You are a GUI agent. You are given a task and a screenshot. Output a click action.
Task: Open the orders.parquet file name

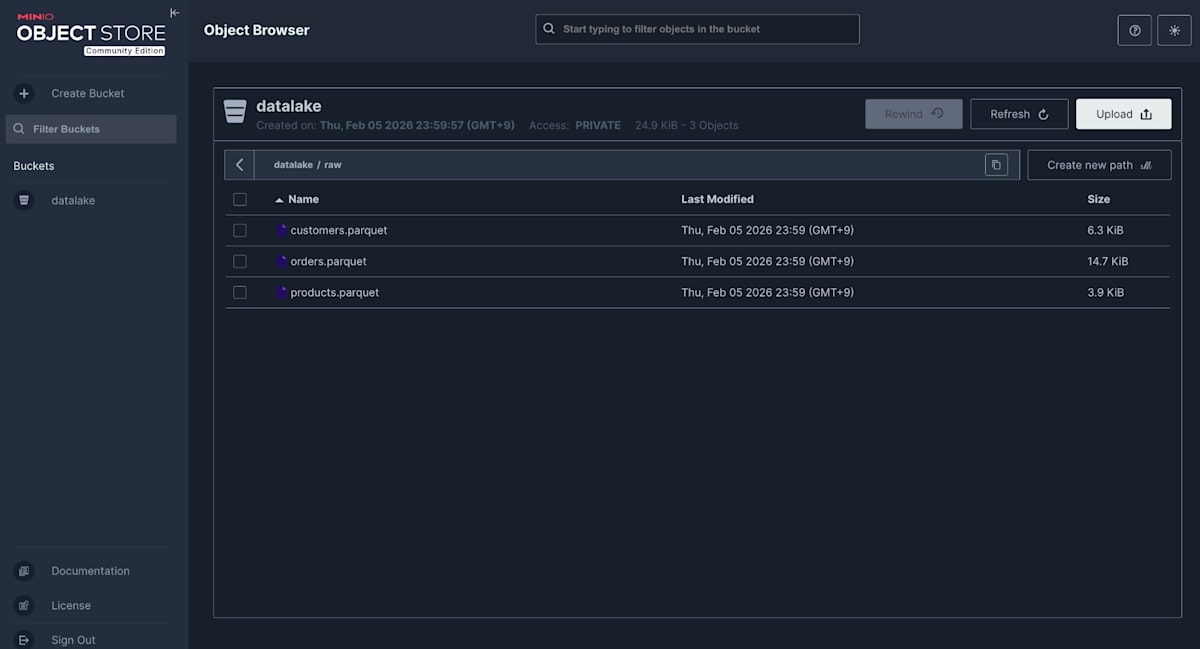(x=329, y=261)
